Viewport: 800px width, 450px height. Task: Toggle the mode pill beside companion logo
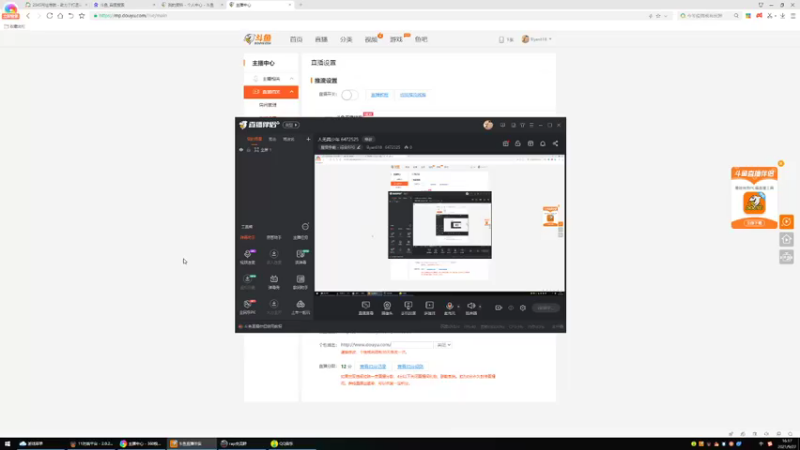(291, 125)
